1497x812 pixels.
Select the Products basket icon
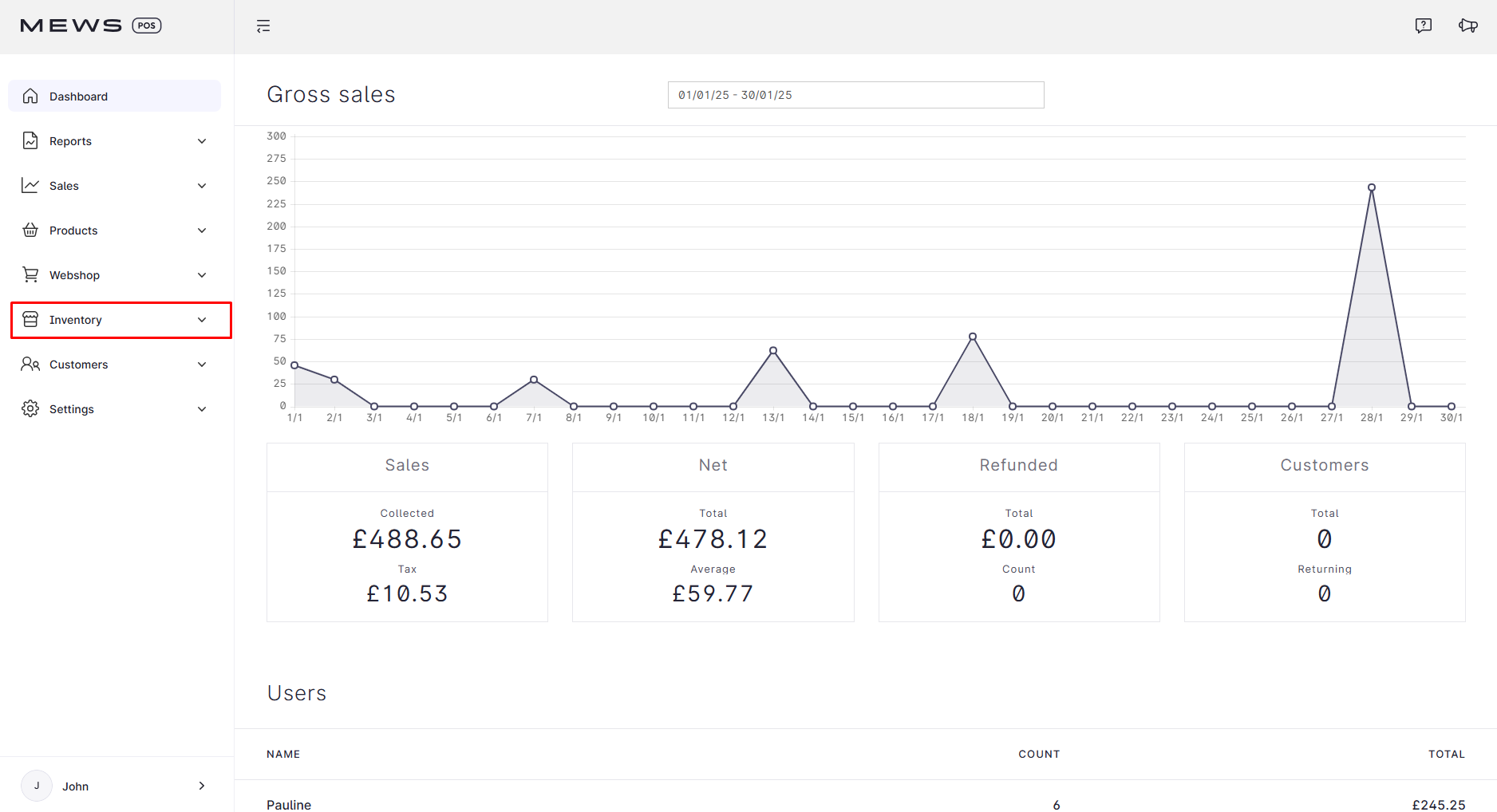coord(30,230)
